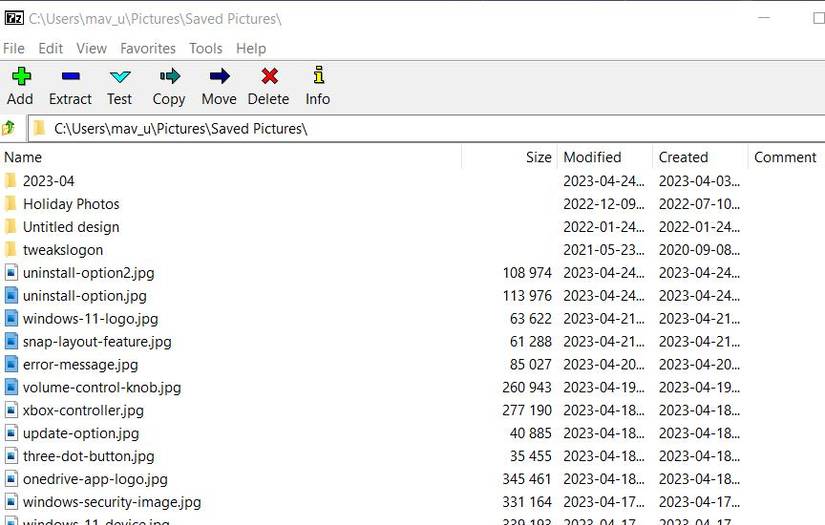This screenshot has width=825, height=525.
Task: Click the 7-Zip title bar logo
Action: pos(14,18)
